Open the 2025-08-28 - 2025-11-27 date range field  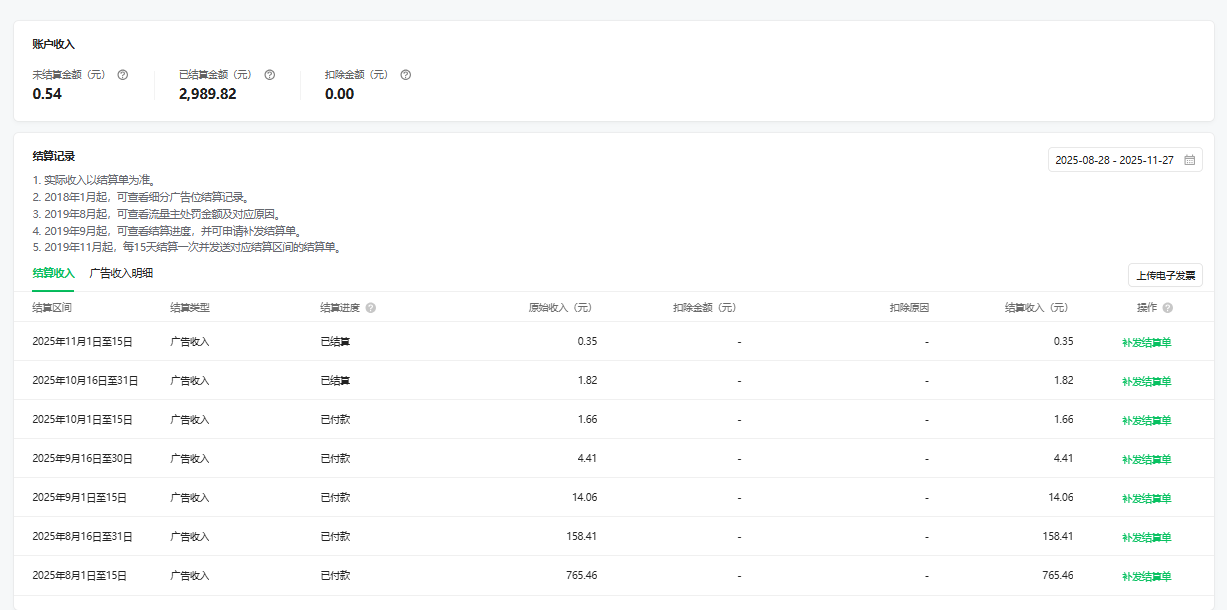(1114, 160)
